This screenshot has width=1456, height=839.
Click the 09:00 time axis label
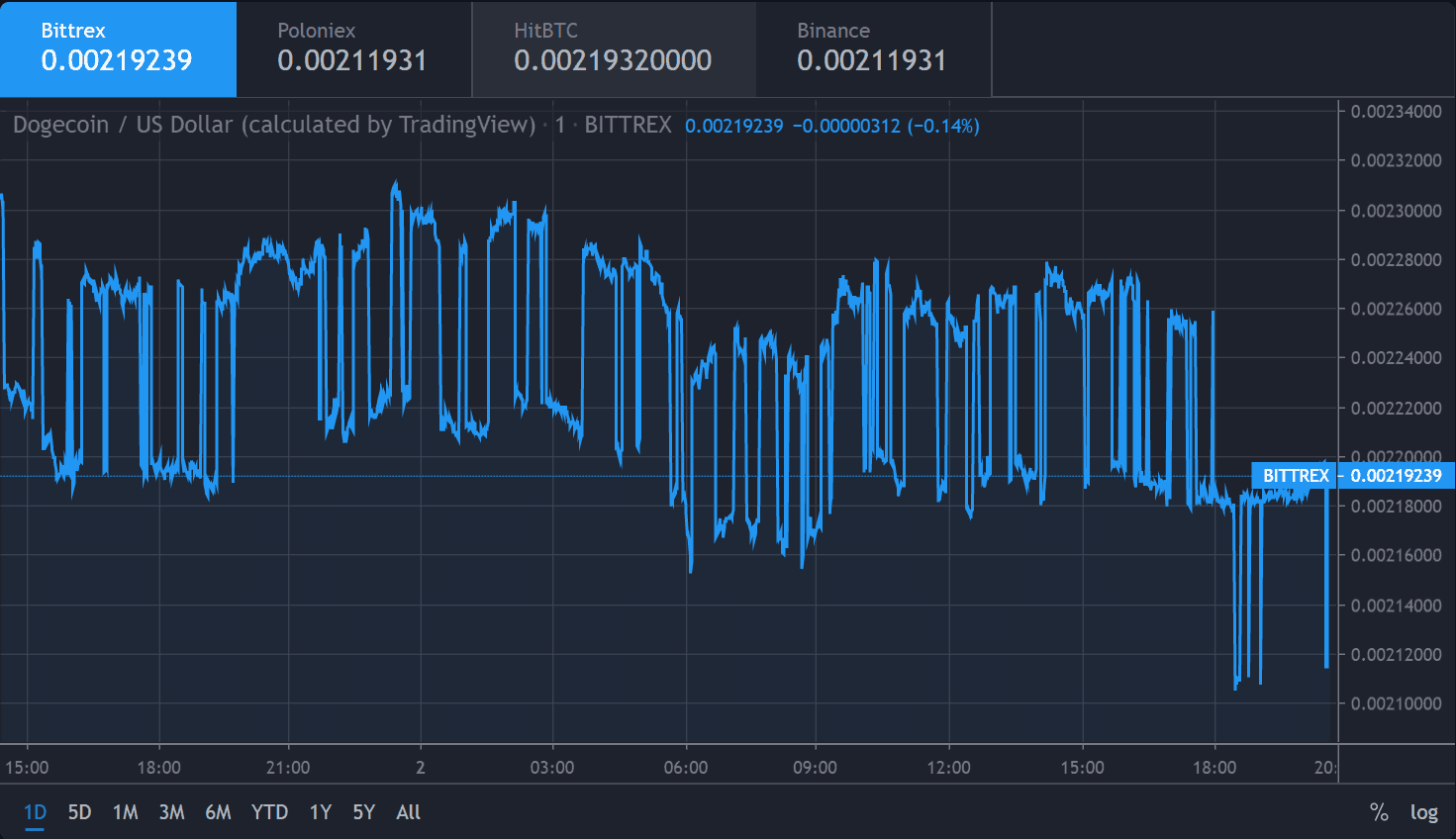[815, 768]
